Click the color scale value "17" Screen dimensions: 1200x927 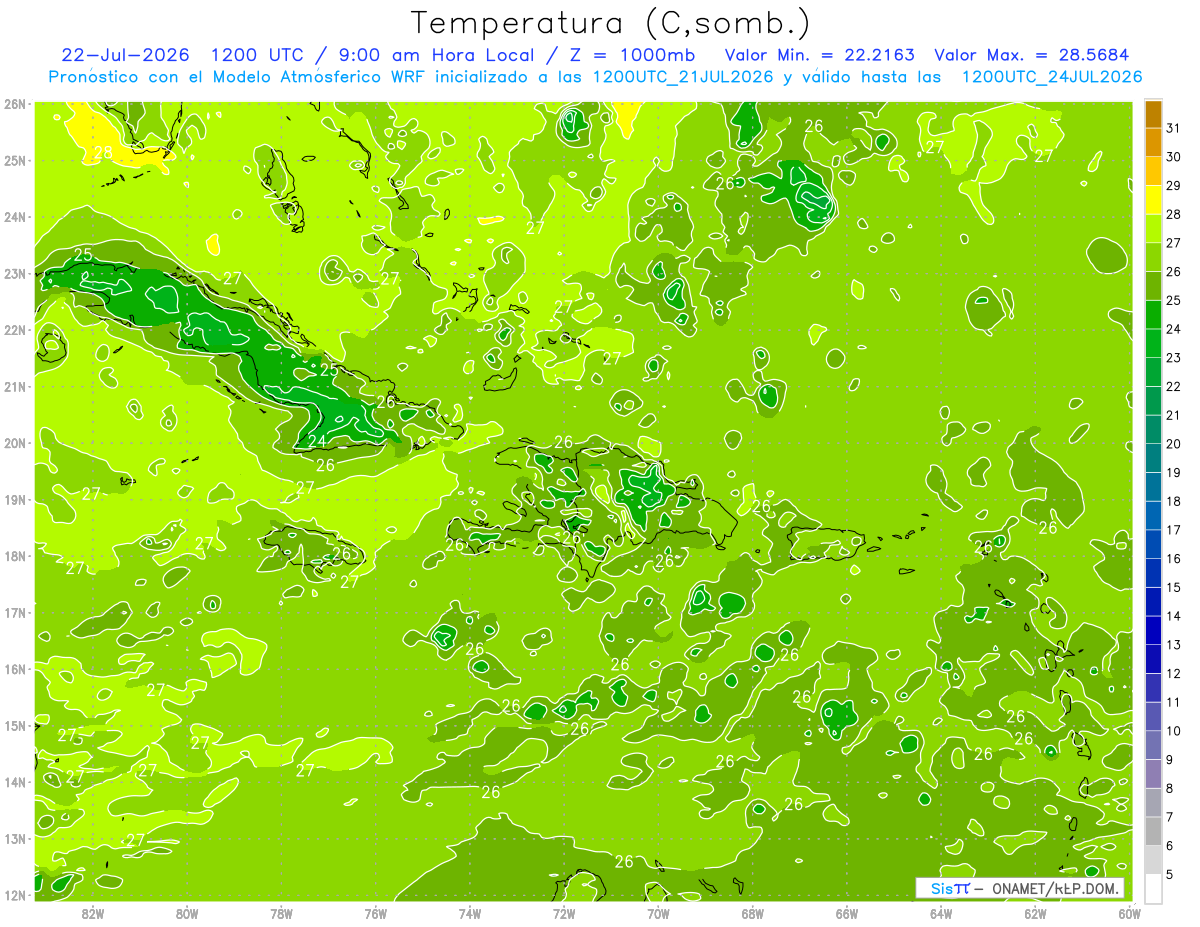1173,530
